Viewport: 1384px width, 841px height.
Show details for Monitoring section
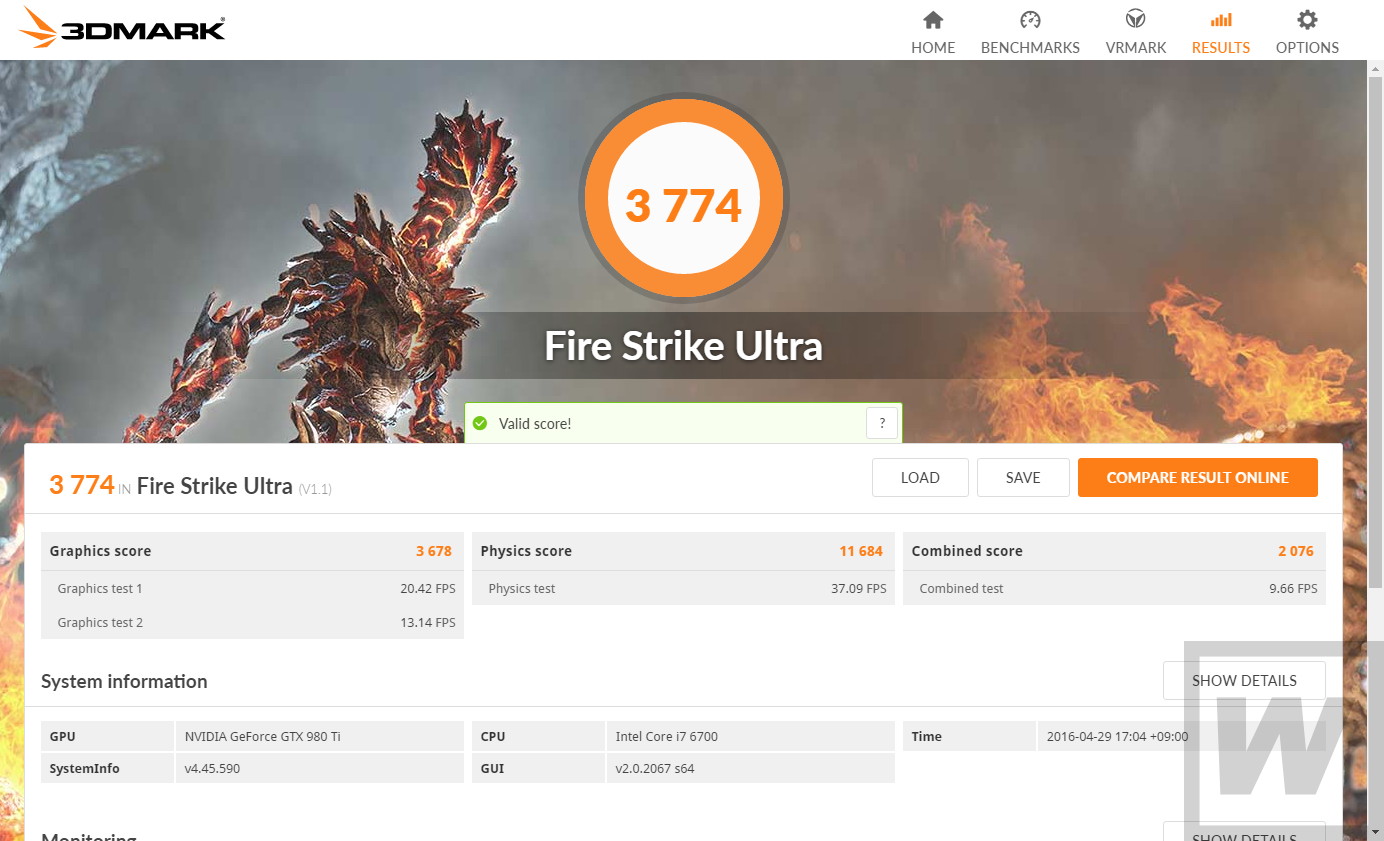click(1244, 832)
